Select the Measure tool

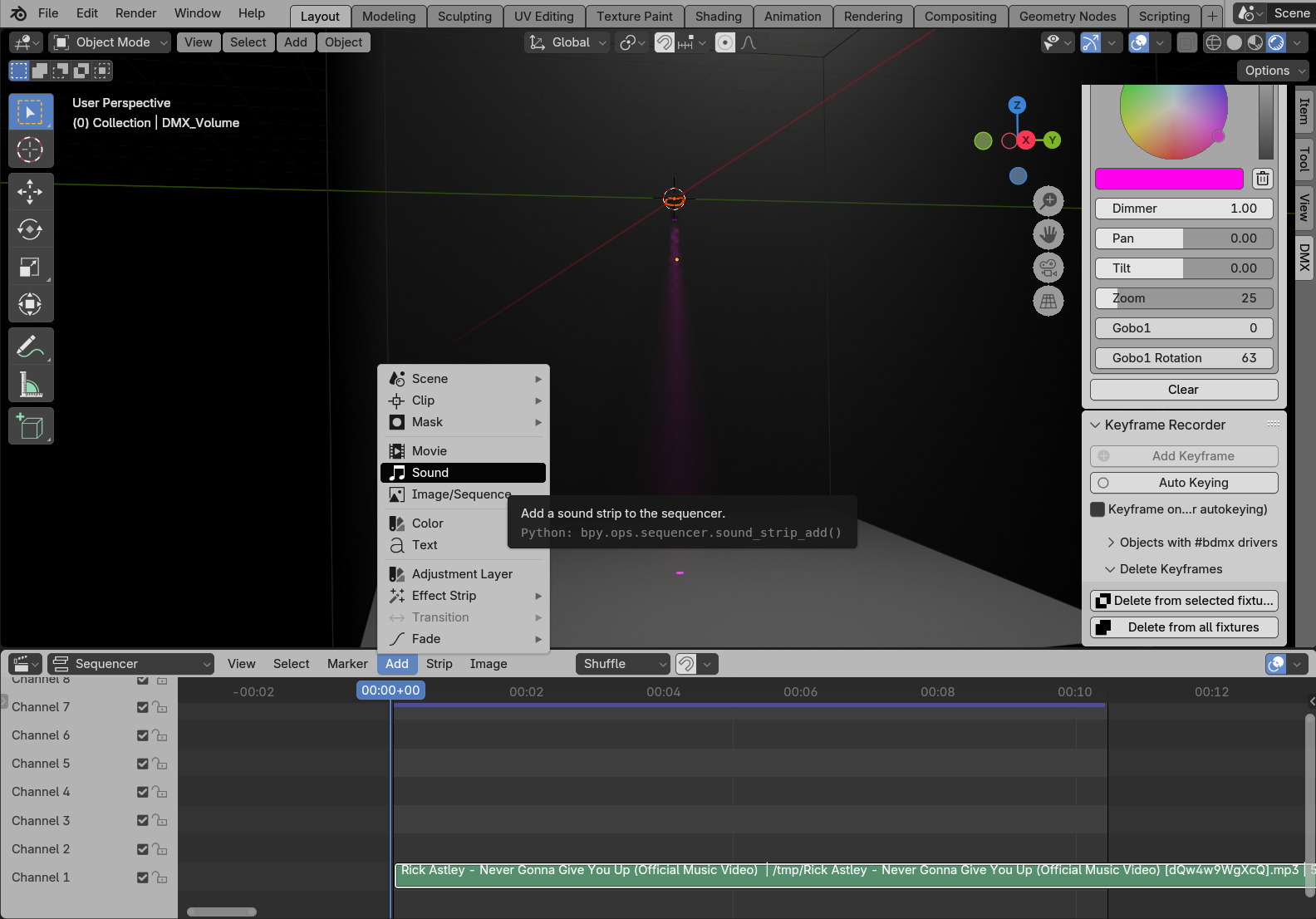tap(31, 384)
